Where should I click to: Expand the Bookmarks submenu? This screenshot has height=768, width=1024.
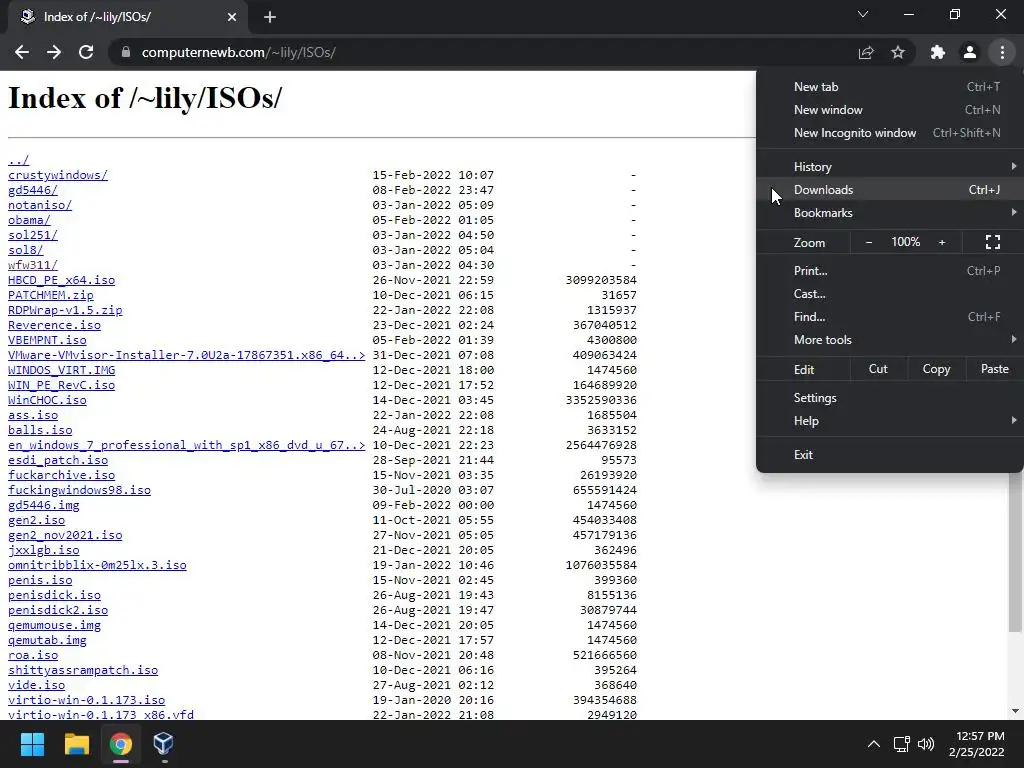click(x=889, y=213)
